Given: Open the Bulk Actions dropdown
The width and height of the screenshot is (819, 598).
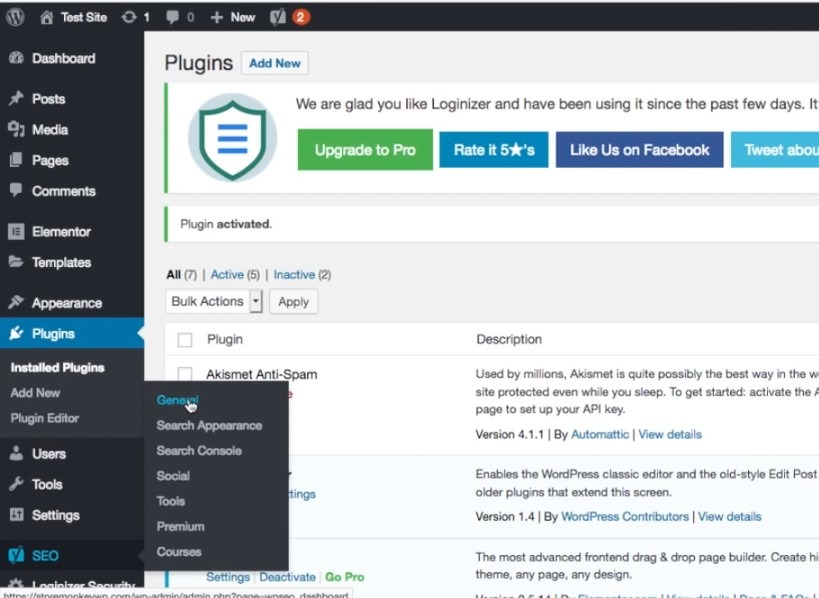Looking at the screenshot, I should (x=214, y=302).
